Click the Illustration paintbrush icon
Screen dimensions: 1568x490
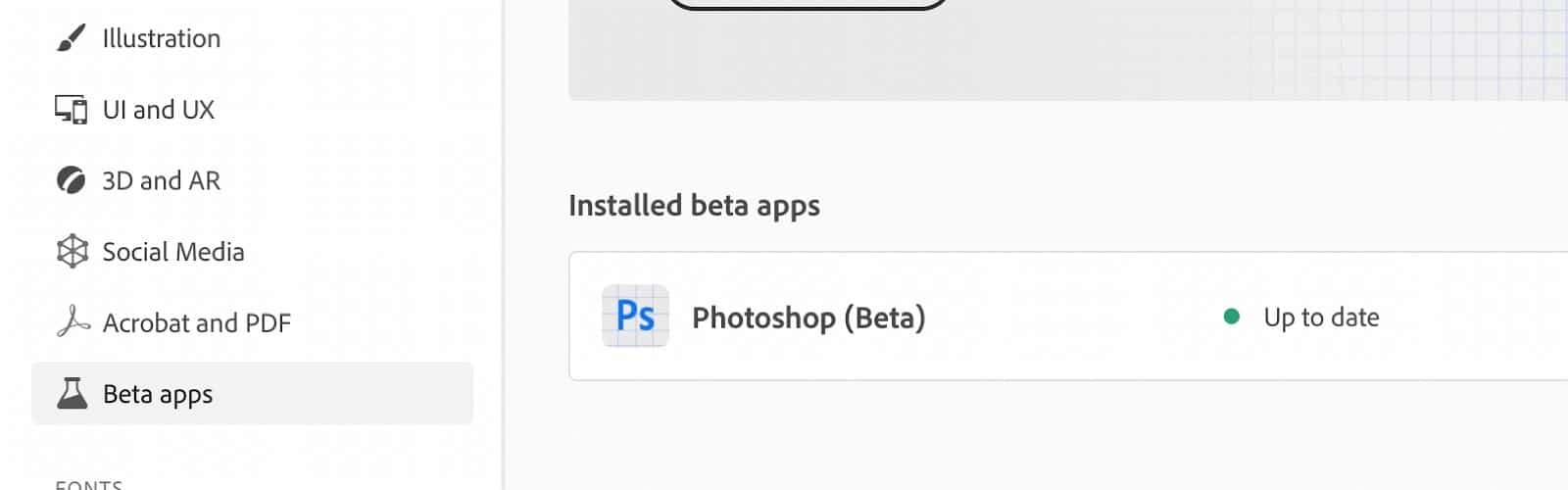(72, 38)
